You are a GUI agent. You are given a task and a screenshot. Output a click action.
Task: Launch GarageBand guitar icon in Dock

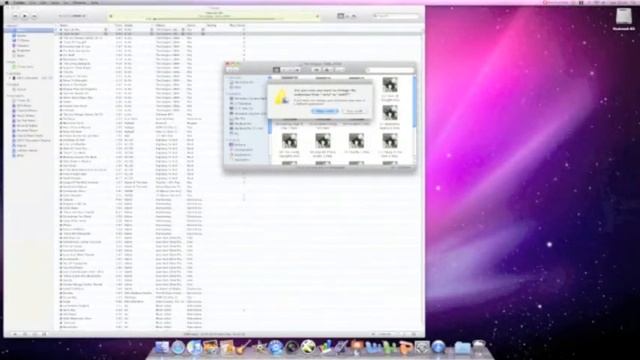(243, 347)
